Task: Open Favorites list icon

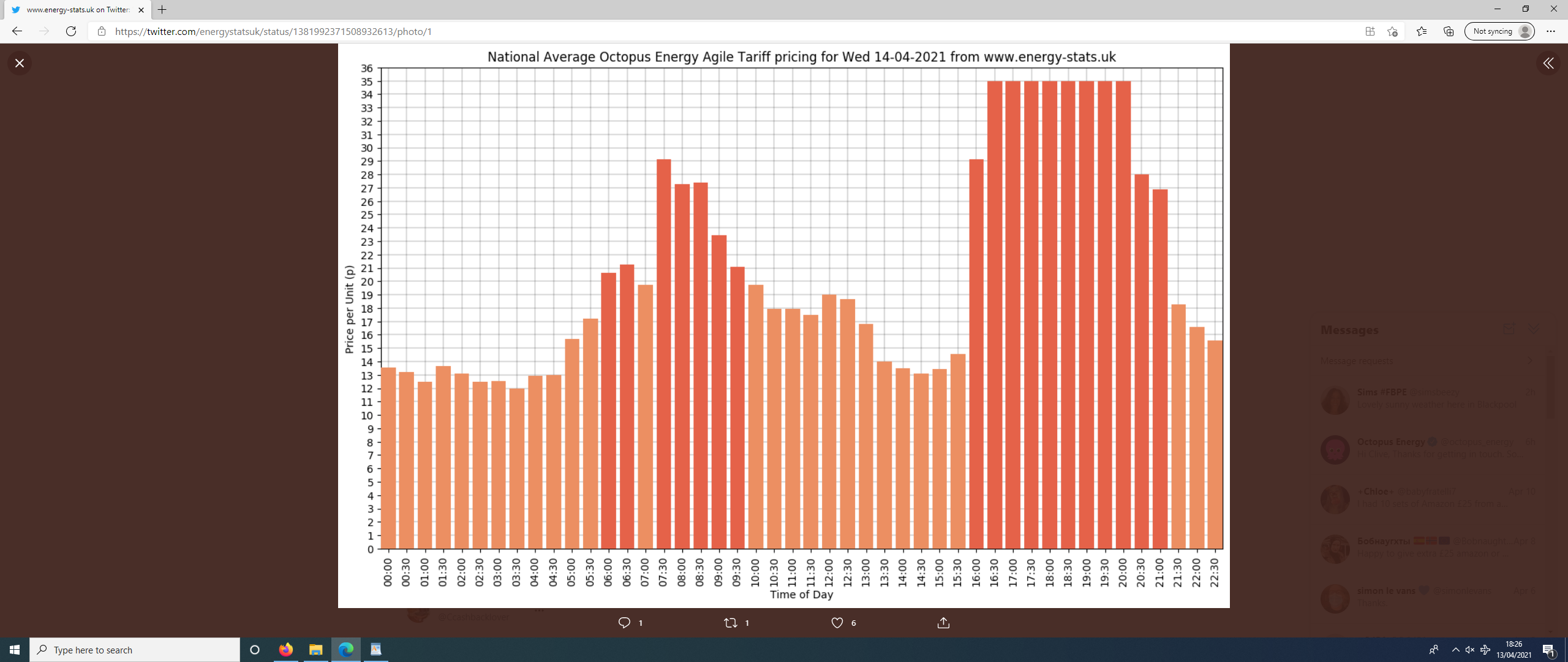Action: coord(1422,31)
